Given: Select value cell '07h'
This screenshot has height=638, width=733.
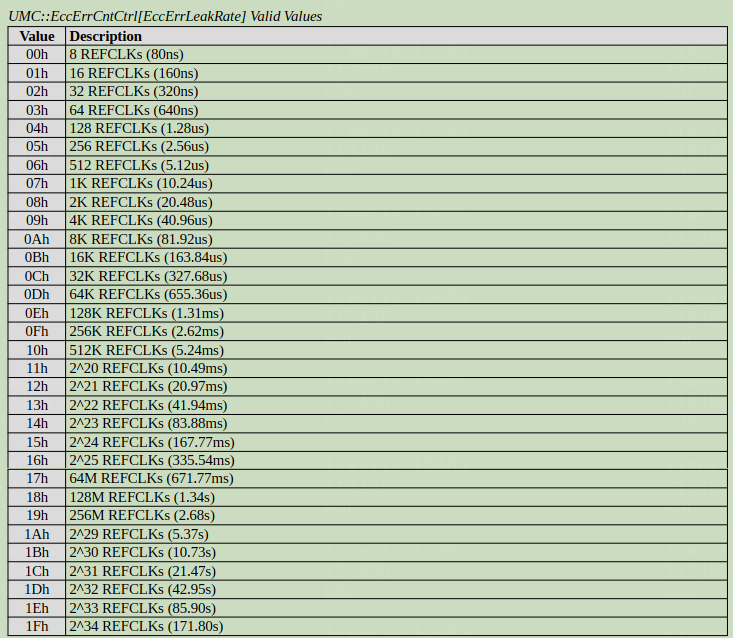Looking at the screenshot, I should pyautogui.click(x=37, y=184).
